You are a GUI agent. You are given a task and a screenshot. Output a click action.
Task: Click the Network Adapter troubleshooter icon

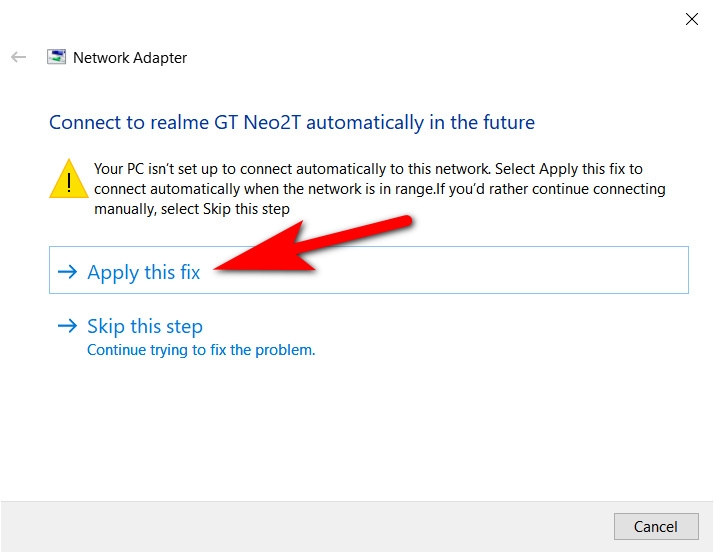(x=57, y=58)
